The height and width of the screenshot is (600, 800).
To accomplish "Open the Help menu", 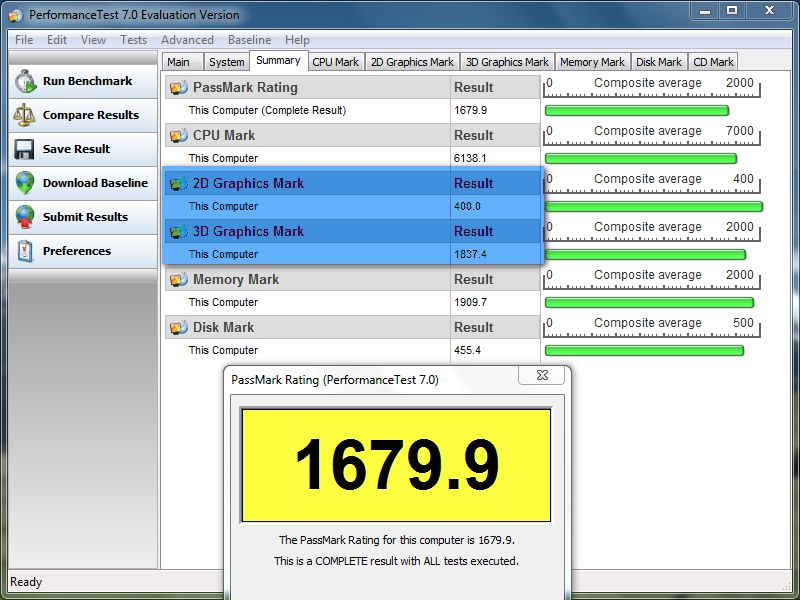I will coord(297,40).
